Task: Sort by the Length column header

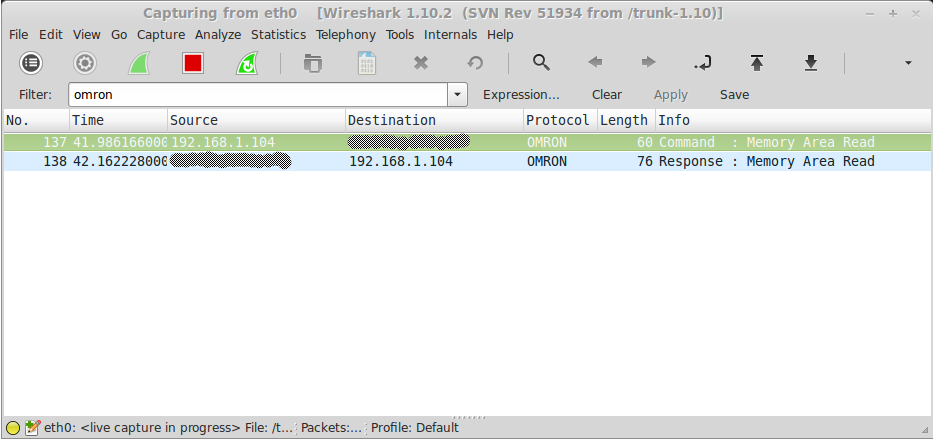Action: (x=626, y=120)
